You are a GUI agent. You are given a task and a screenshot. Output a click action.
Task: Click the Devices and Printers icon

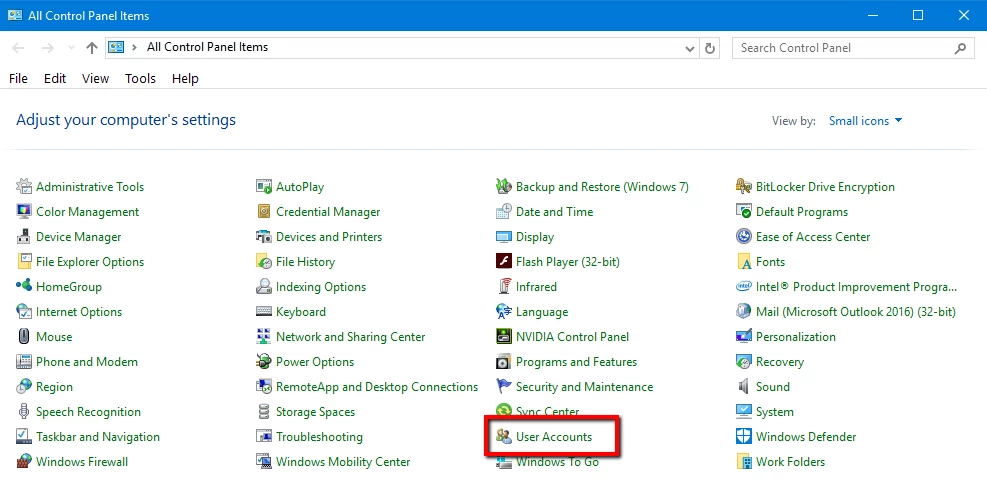click(264, 237)
